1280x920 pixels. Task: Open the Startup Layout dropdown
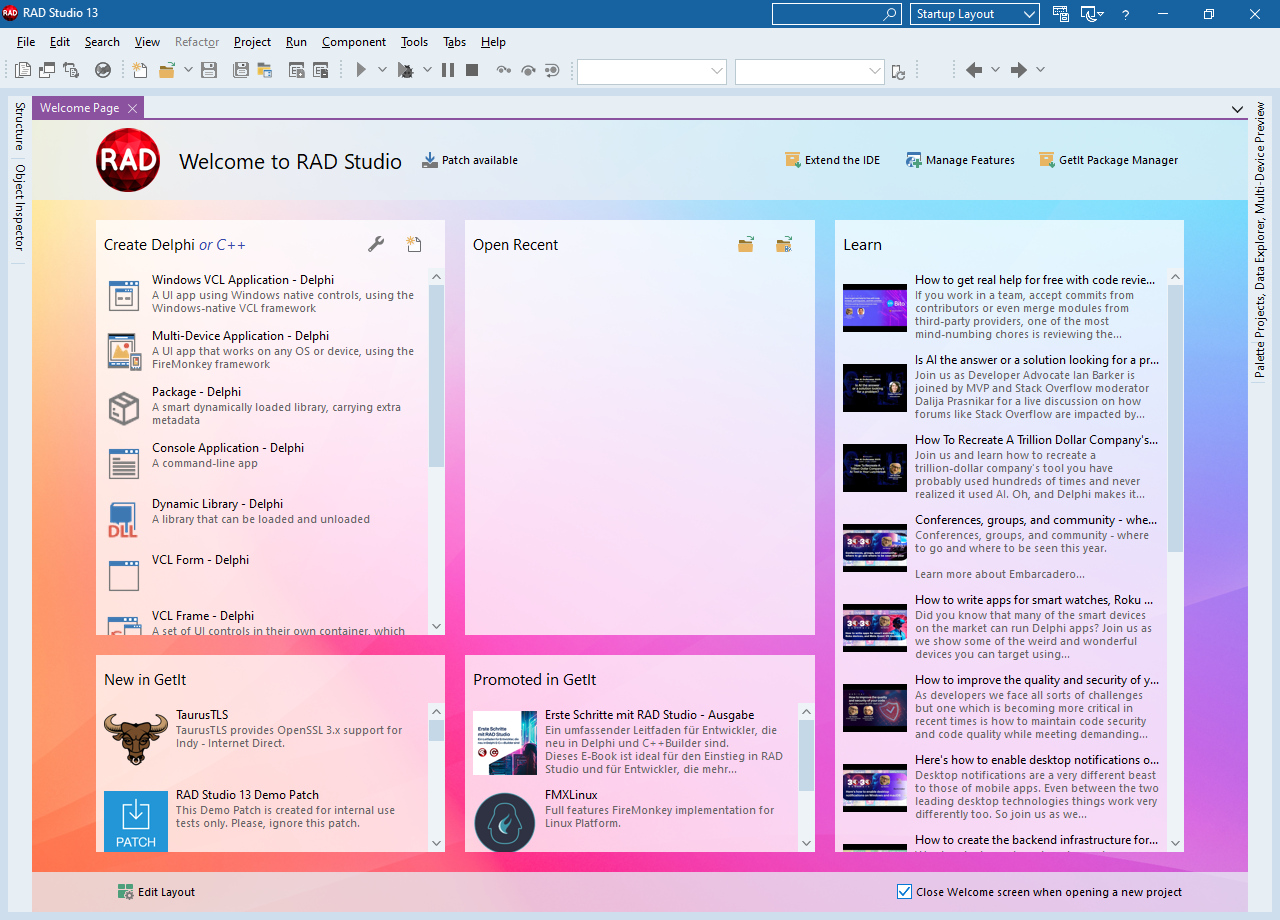(x=975, y=14)
